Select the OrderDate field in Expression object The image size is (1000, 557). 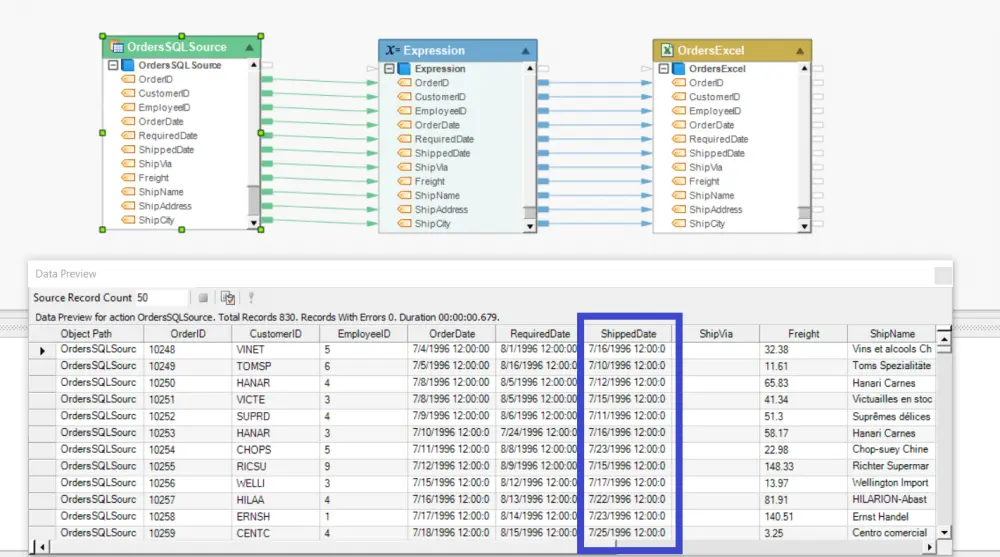437,124
